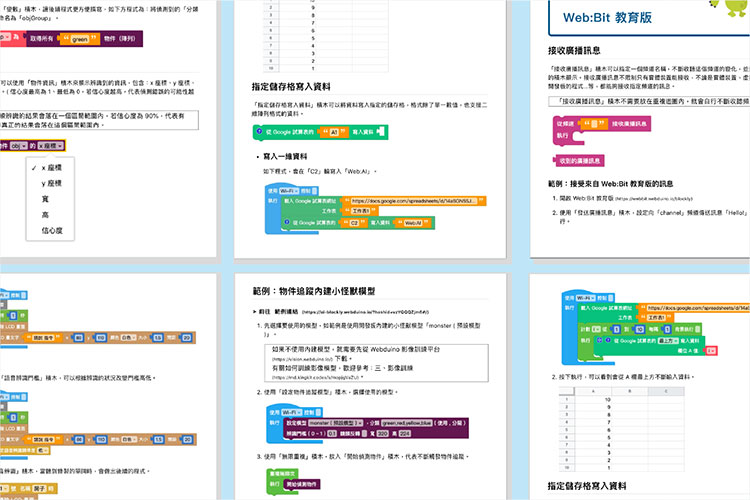Click '範例：物件追蹤內建小怪獸模型' heading
This screenshot has width=750, height=500.
click(x=314, y=291)
